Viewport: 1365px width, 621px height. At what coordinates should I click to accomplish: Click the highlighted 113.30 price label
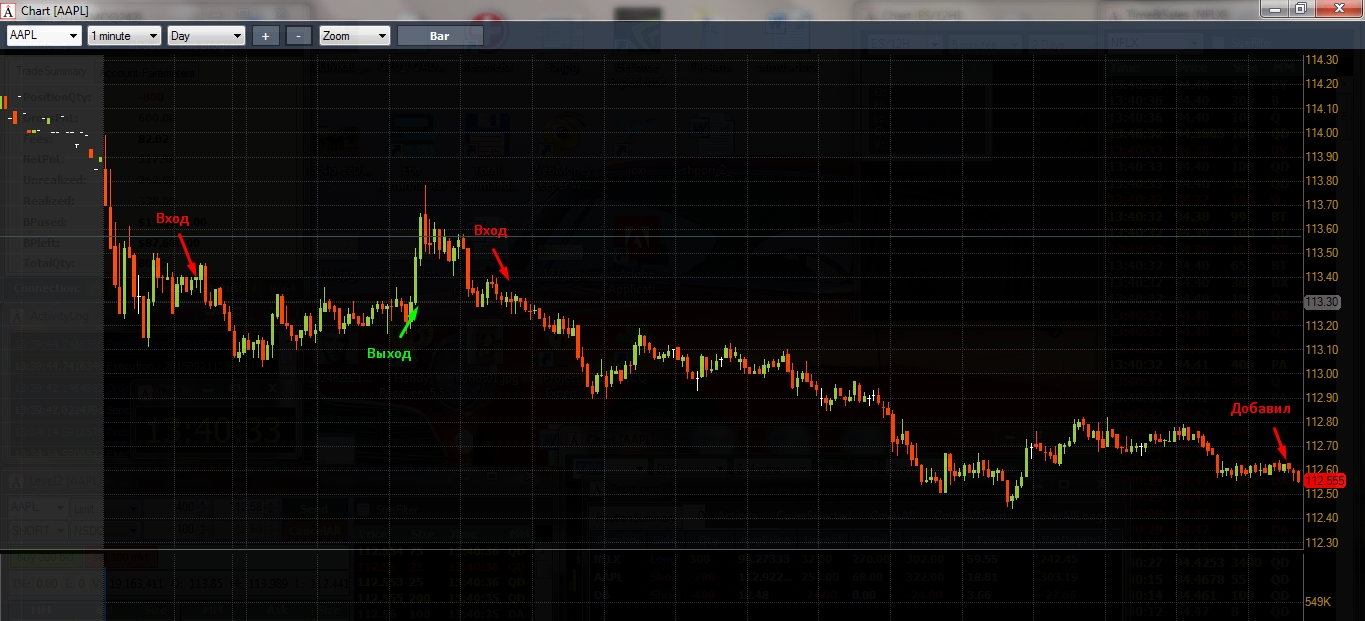click(x=1322, y=301)
